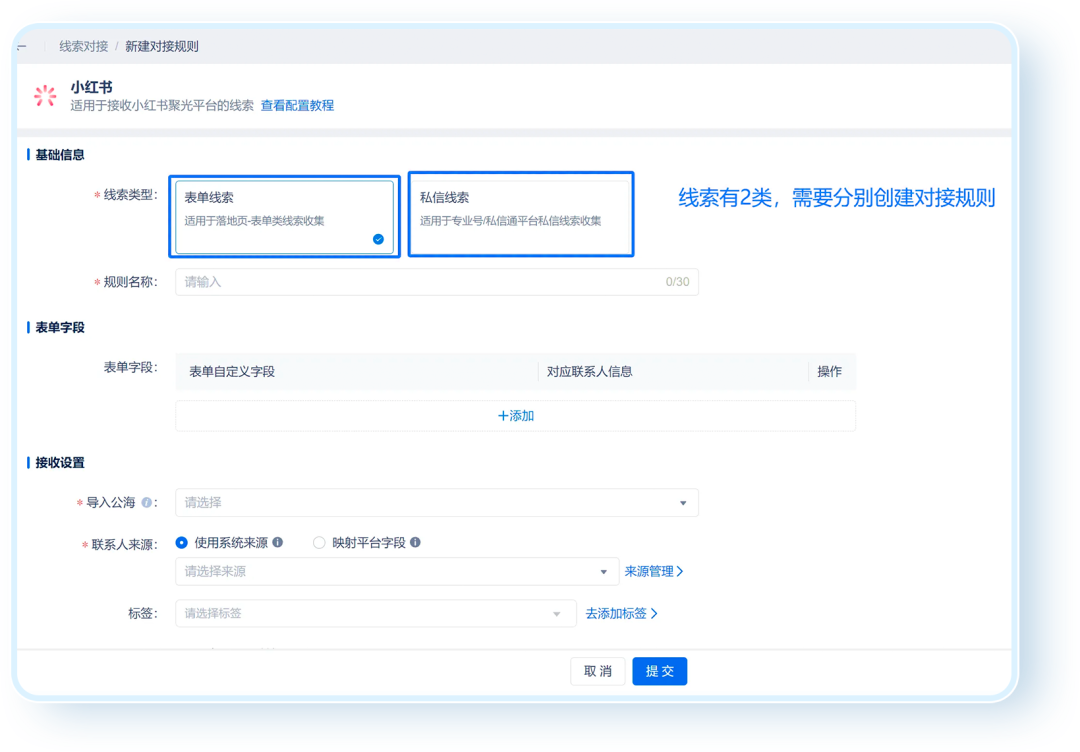Viewport: 1080px width, 752px height.
Task: Click the collapse icon left of breadcrumb
Action: click(22, 47)
